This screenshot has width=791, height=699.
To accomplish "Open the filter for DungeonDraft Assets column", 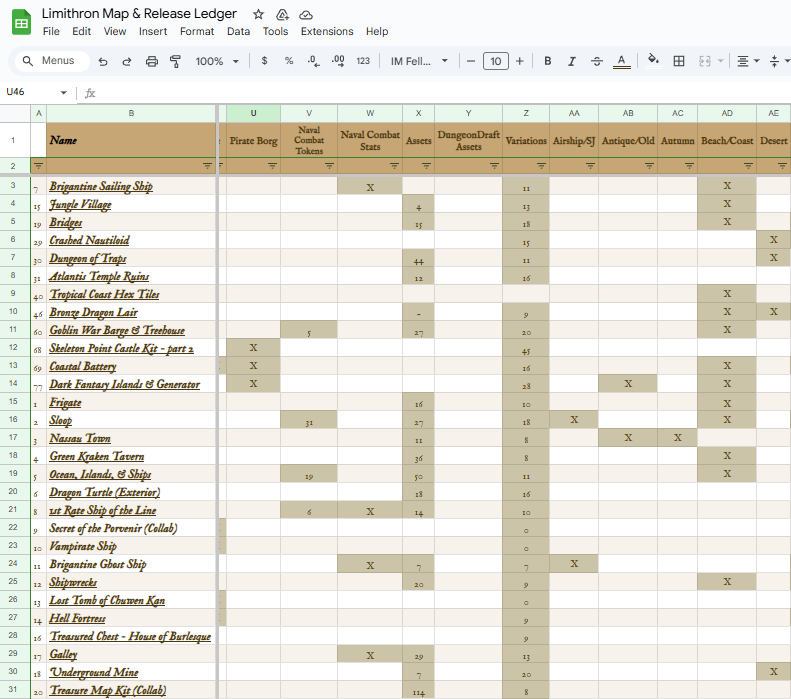I will click(494, 166).
